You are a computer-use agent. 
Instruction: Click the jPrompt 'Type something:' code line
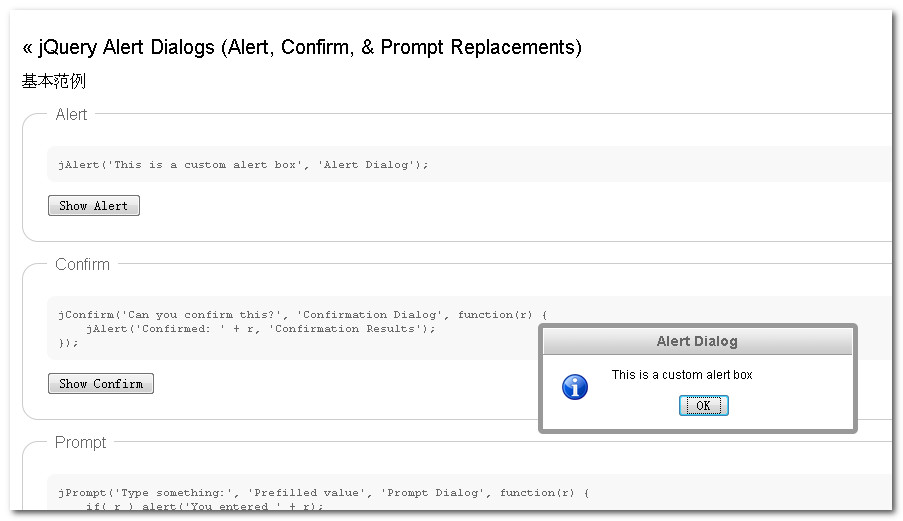point(324,493)
